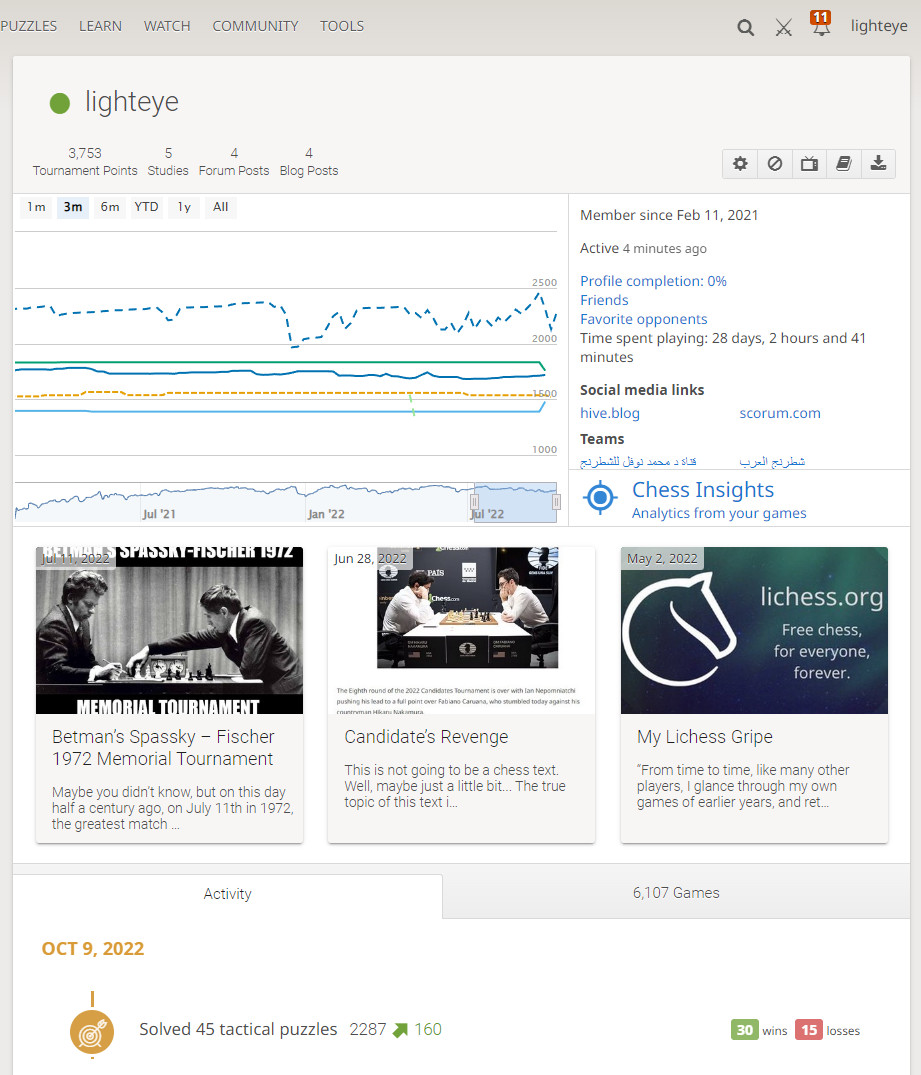Click the Member since Feb 11, 2021 text

tap(669, 215)
